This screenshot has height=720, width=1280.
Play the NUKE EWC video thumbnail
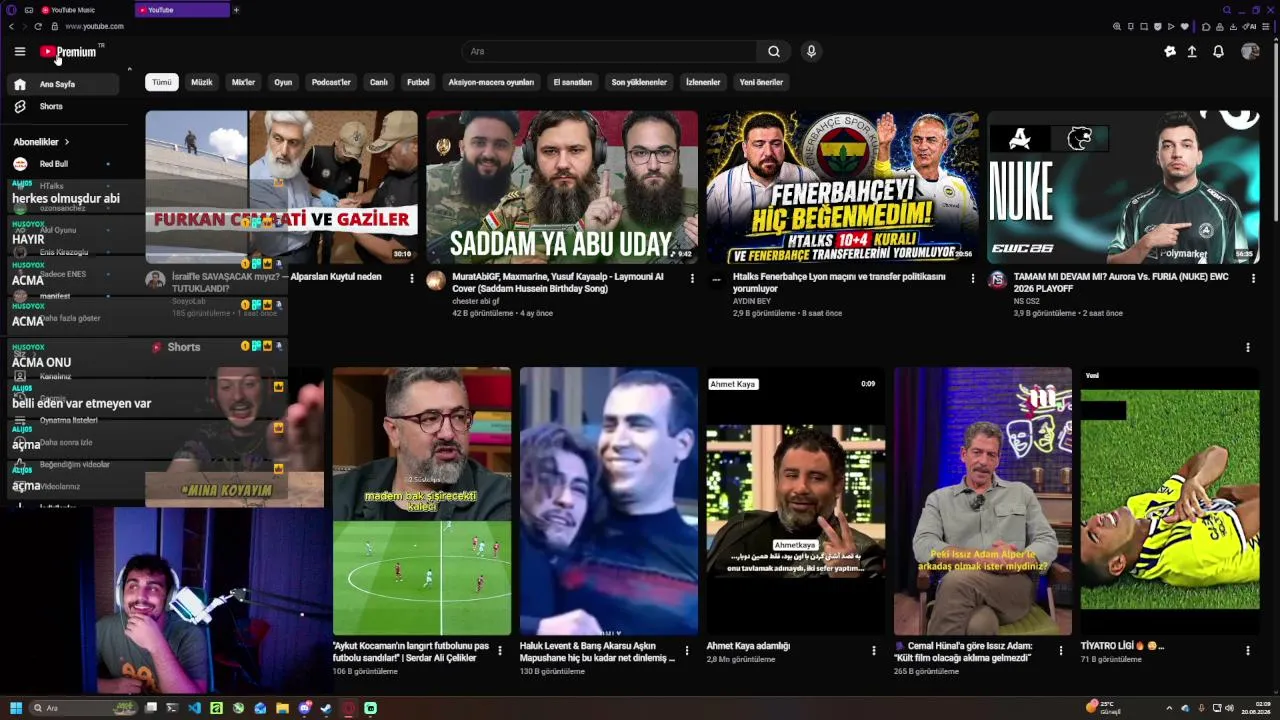click(x=1123, y=187)
